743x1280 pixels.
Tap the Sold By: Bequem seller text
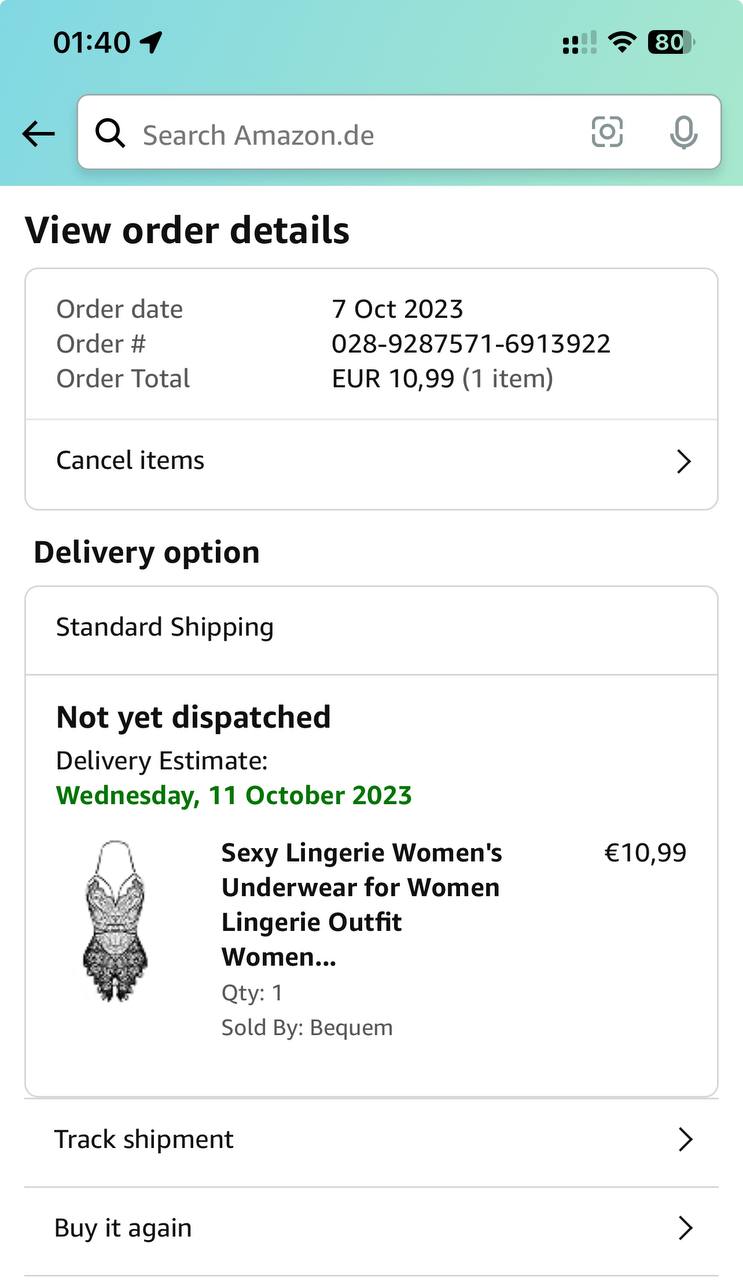coord(307,1028)
